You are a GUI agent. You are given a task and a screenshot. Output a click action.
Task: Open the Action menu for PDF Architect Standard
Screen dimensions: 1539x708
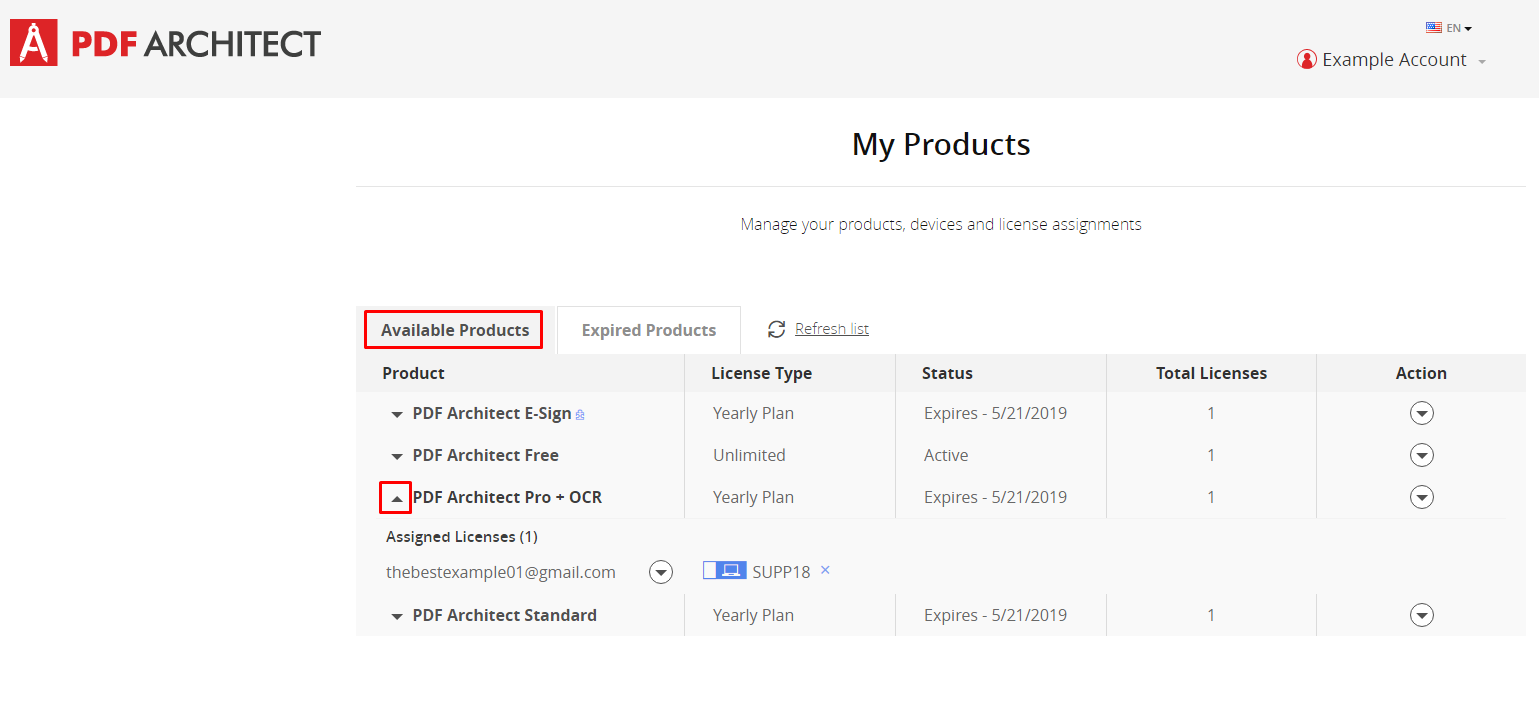coord(1421,615)
